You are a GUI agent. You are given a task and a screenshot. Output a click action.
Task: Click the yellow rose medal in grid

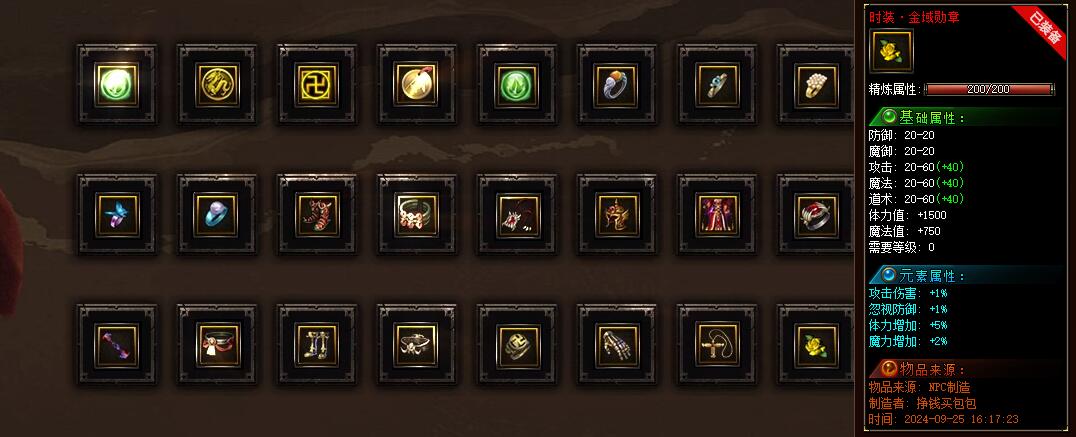(x=817, y=345)
